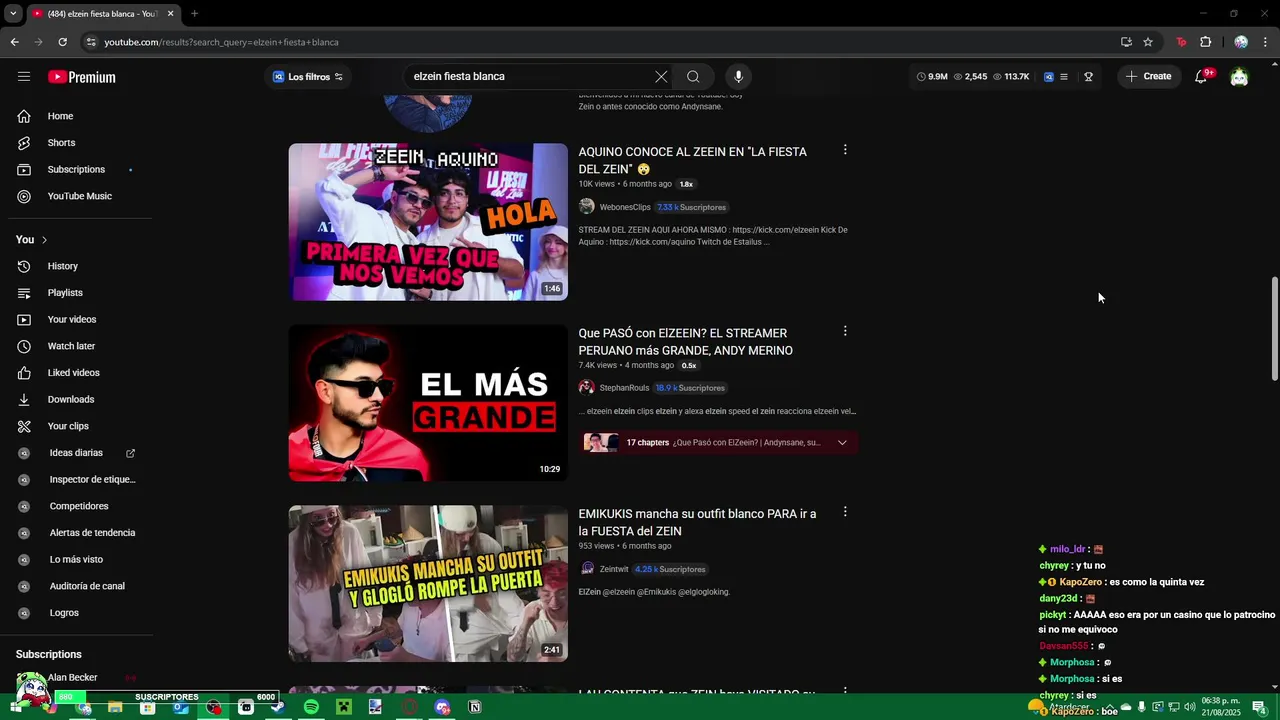Image resolution: width=1280 pixels, height=720 pixels.
Task: Click the Create button
Action: [x=1149, y=77]
